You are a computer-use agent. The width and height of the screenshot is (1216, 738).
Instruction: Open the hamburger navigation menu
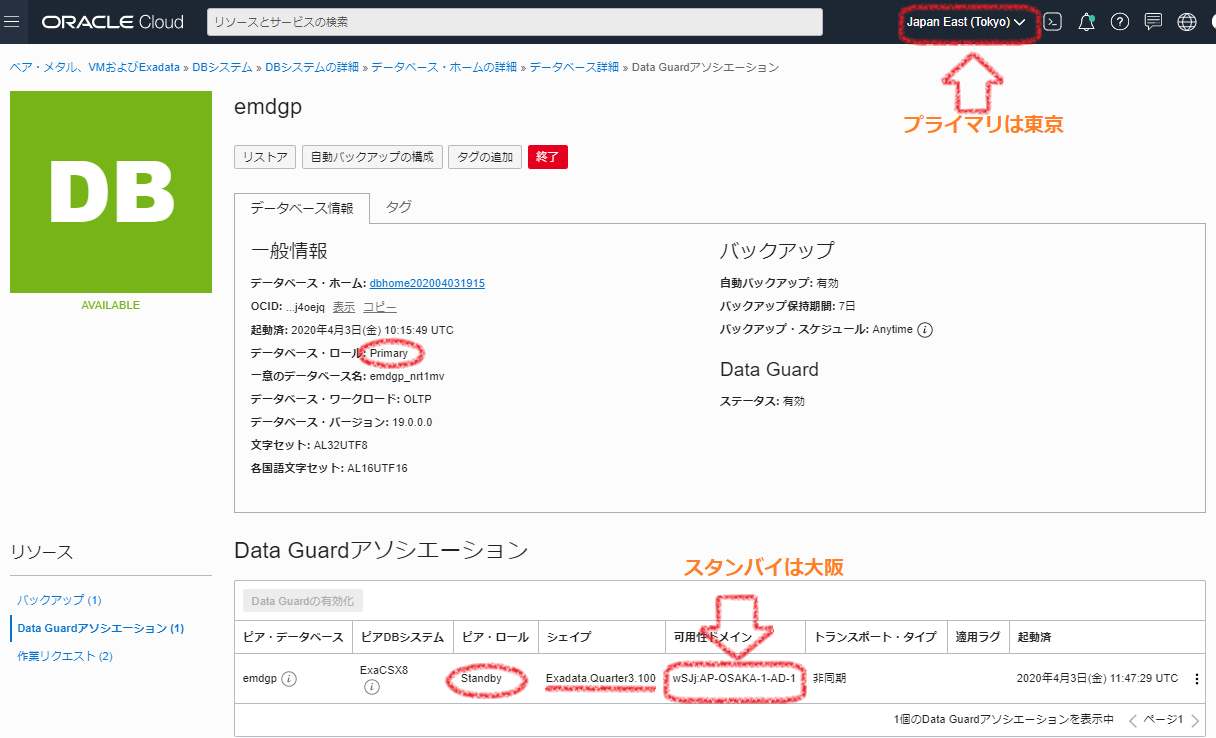pos(12,21)
